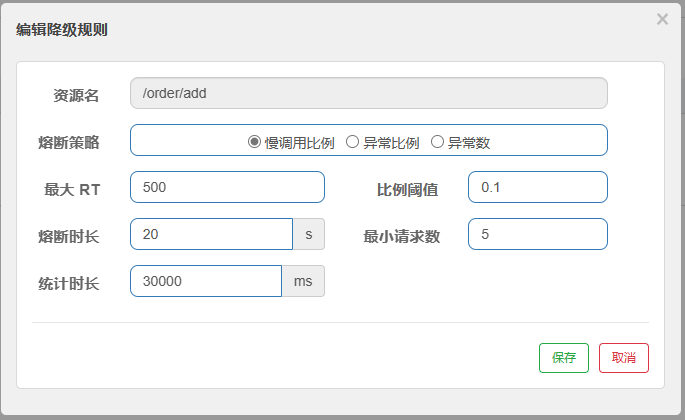Click the 最小请求数 label
Viewport: 685px width, 420px height.
click(x=401, y=236)
